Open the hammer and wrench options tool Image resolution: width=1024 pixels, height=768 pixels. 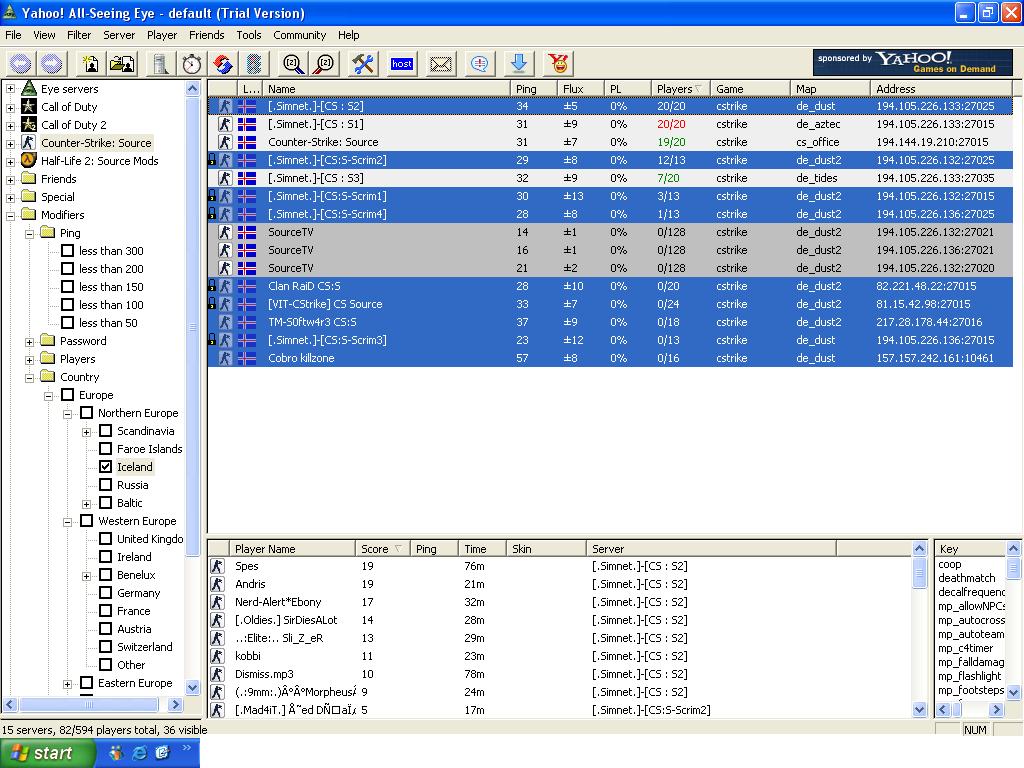[x=363, y=63]
